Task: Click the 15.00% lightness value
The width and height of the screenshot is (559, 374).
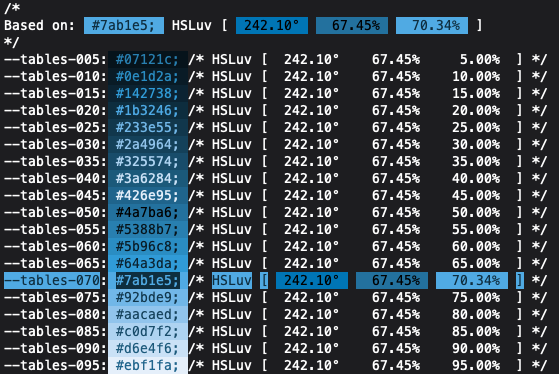Action: pyautogui.click(x=476, y=93)
